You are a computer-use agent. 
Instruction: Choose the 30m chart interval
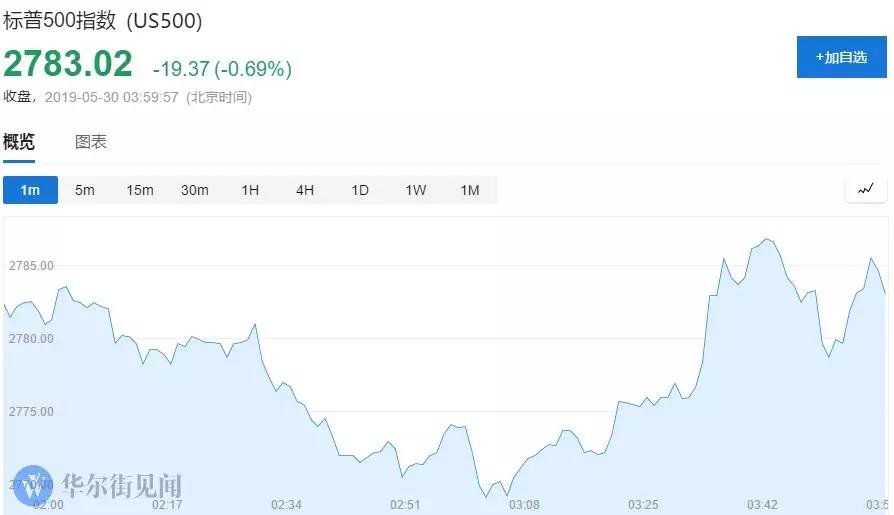(x=194, y=190)
